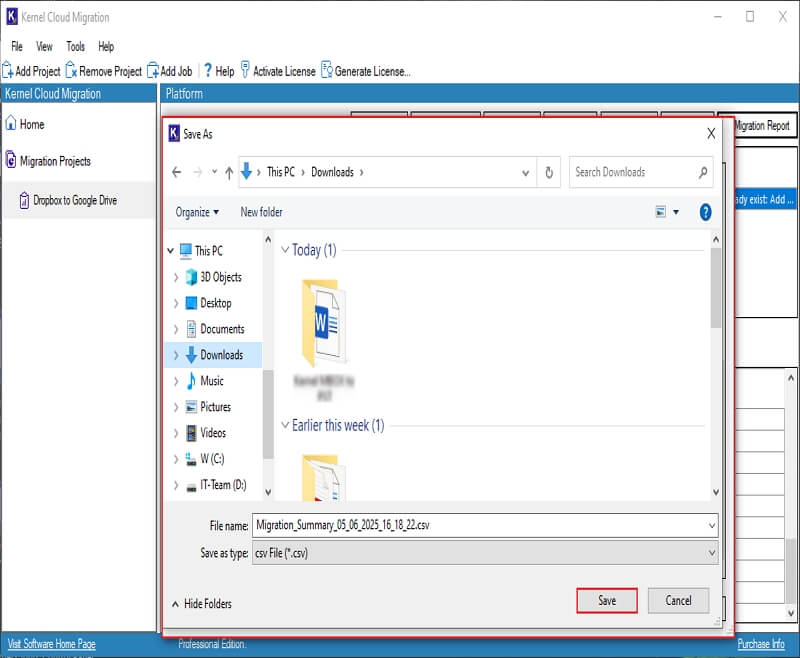Select the 3D Objects folder icon
Screen dimensions: 800x658
point(191,277)
